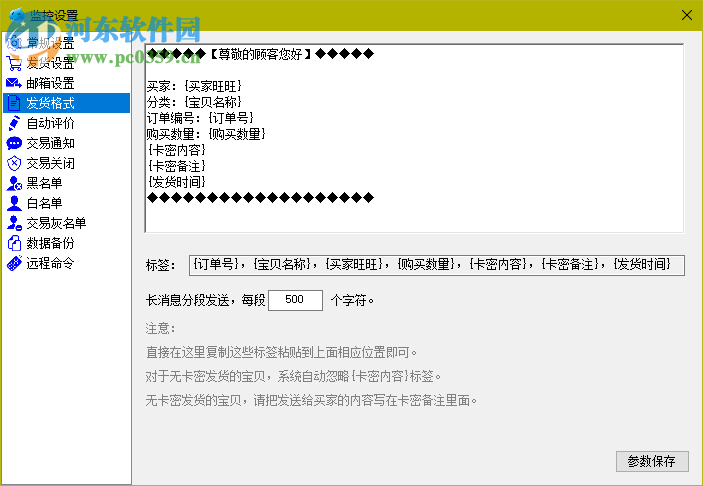Click the note starting 对于无卡密发货的宝贝
This screenshot has height=486, width=703.
[x=293, y=377]
